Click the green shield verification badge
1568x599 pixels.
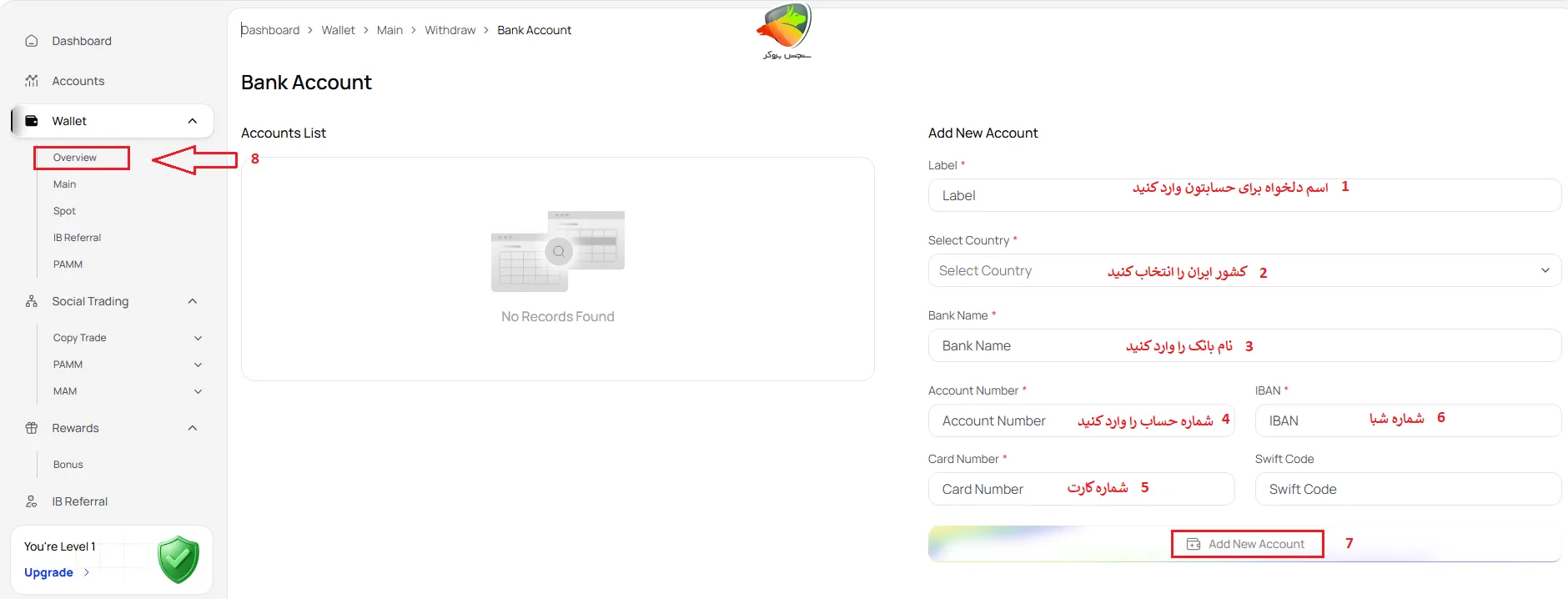pos(178,560)
